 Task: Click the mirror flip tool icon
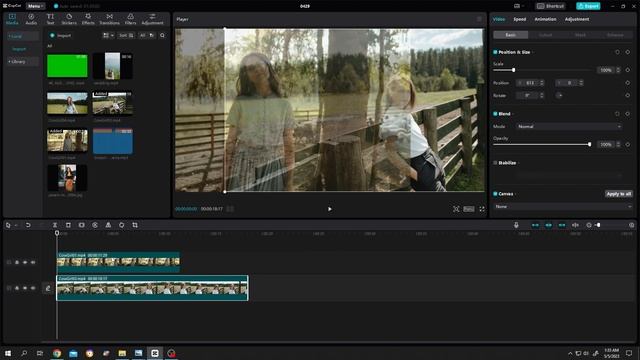pos(108,225)
